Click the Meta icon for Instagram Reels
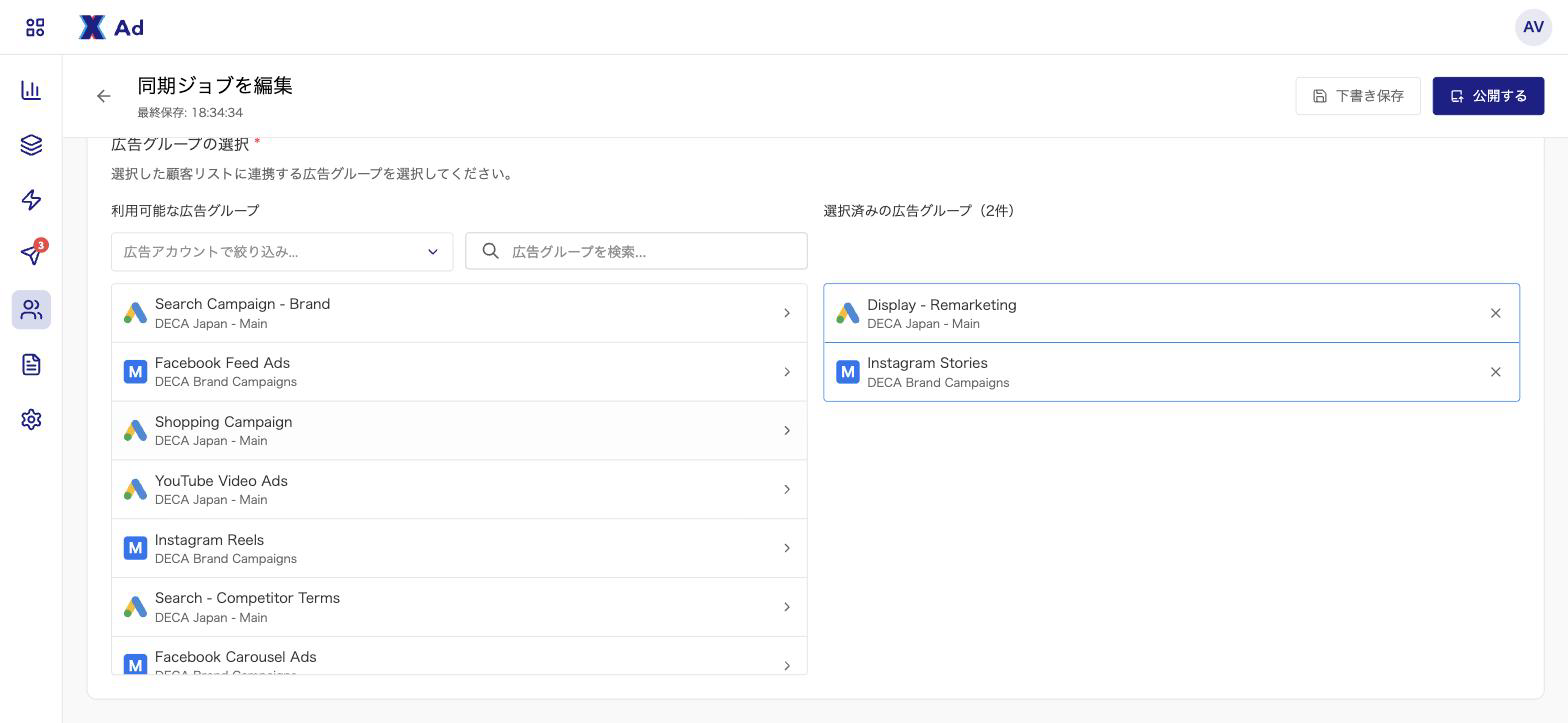The width and height of the screenshot is (1568, 723). 135,548
